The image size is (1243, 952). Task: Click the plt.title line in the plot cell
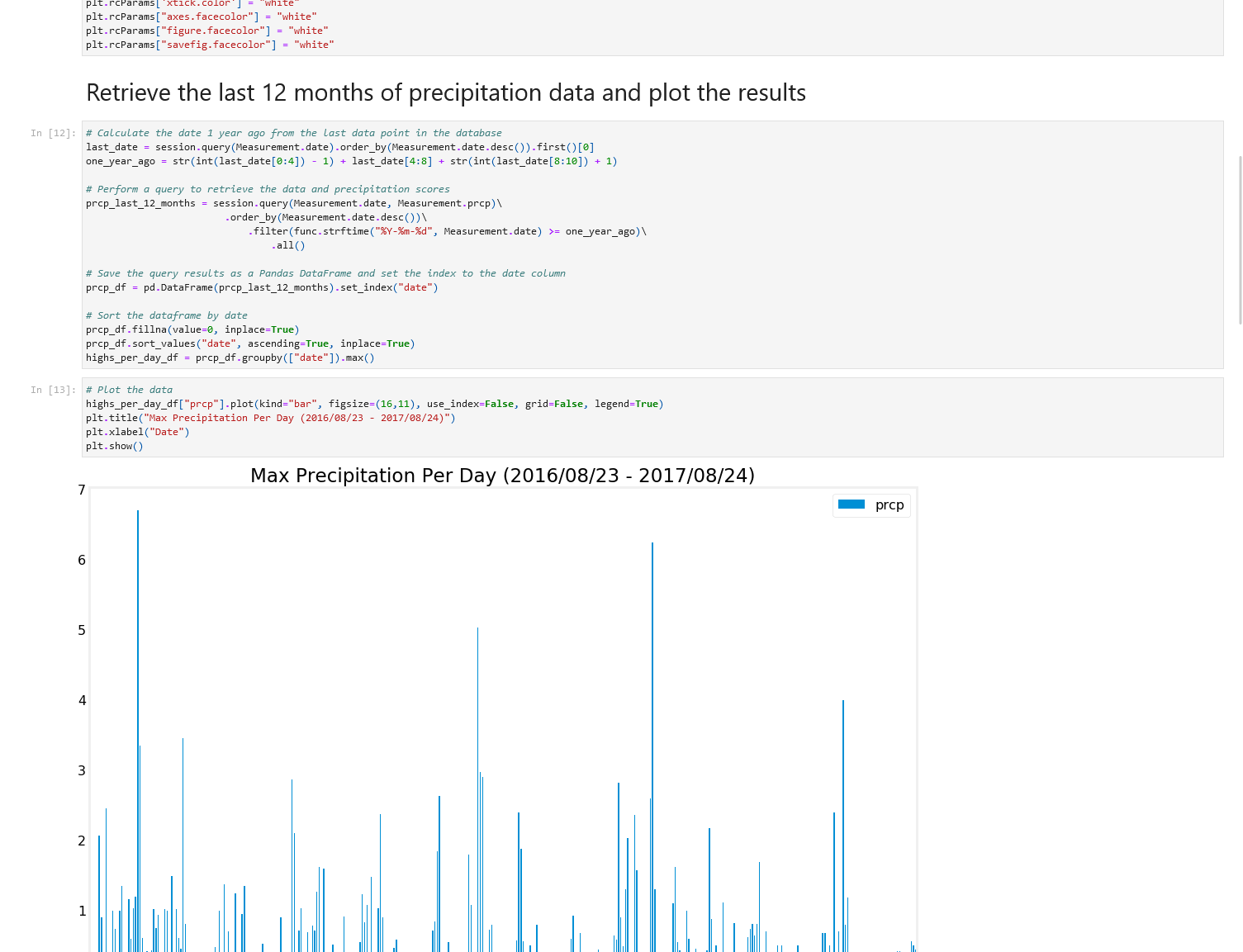point(270,418)
